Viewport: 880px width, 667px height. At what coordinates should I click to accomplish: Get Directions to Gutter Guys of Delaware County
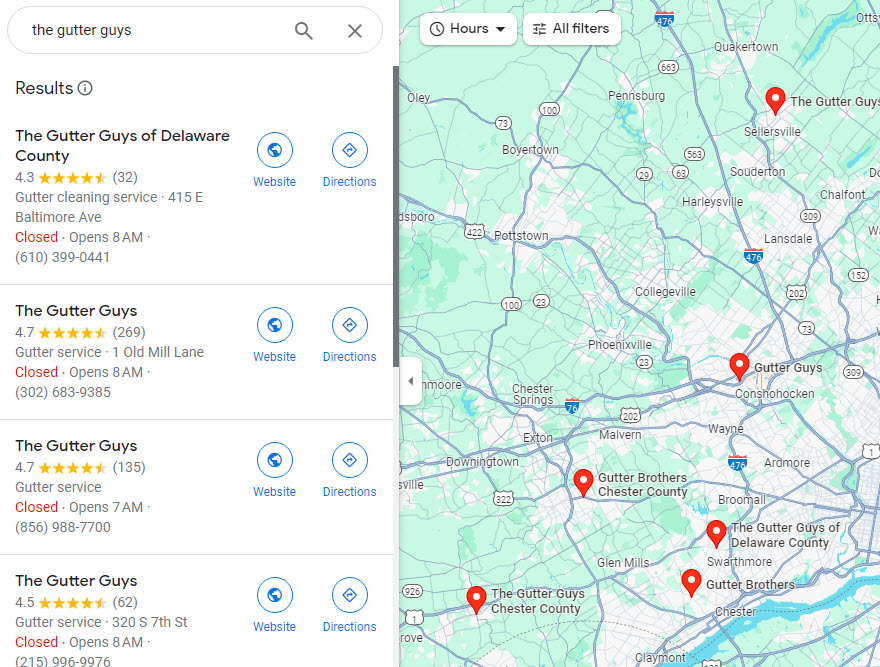[x=349, y=160]
